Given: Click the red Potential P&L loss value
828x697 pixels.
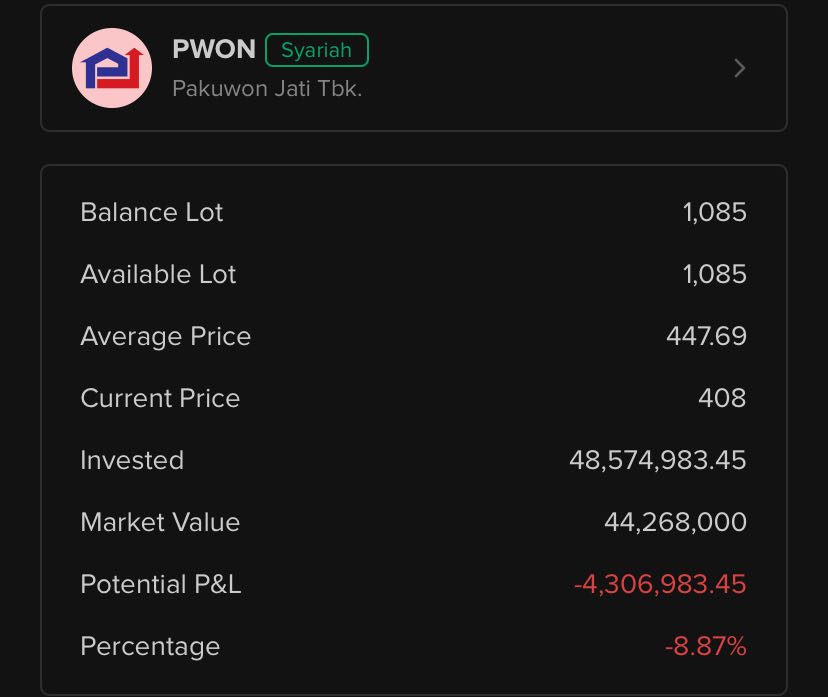Looking at the screenshot, I should (x=660, y=584).
